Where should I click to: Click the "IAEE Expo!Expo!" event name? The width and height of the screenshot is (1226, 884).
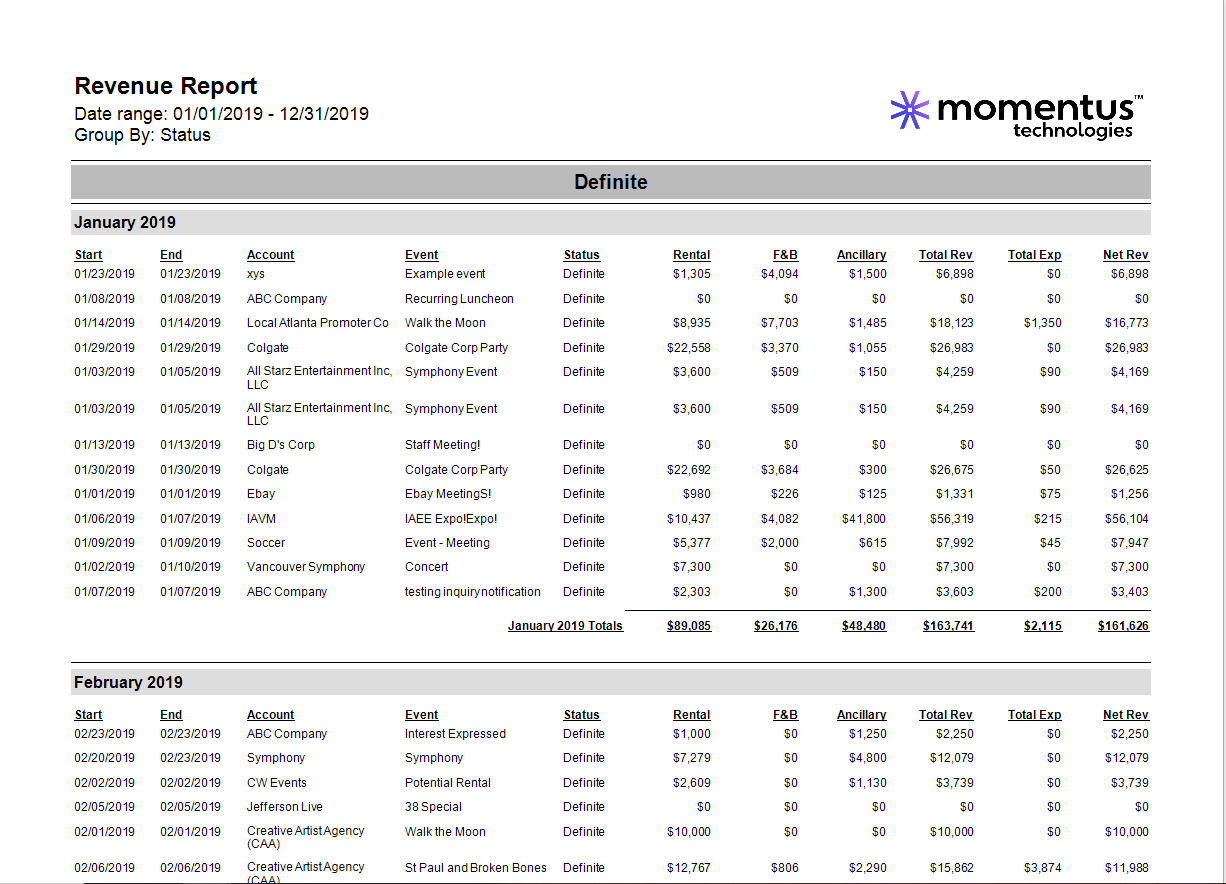[451, 519]
